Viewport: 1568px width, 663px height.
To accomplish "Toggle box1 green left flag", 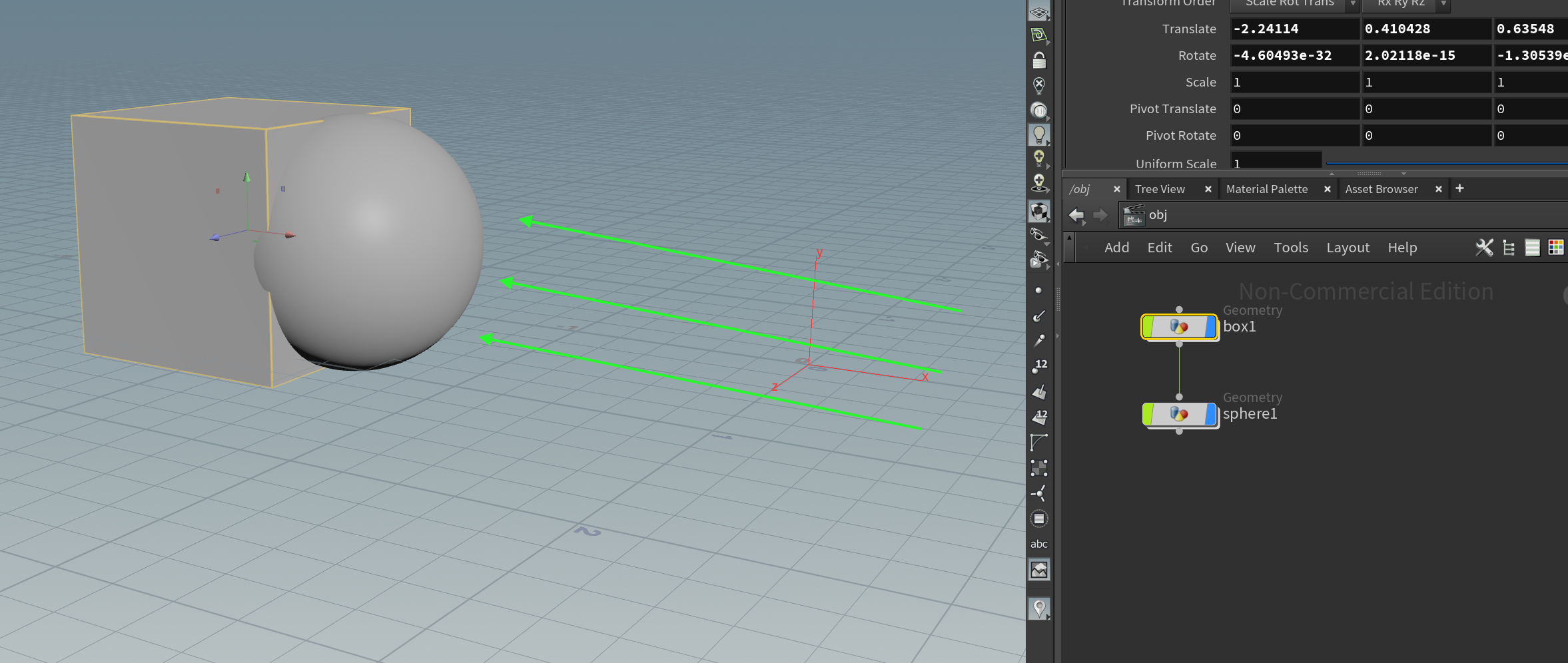I will click(x=1148, y=327).
